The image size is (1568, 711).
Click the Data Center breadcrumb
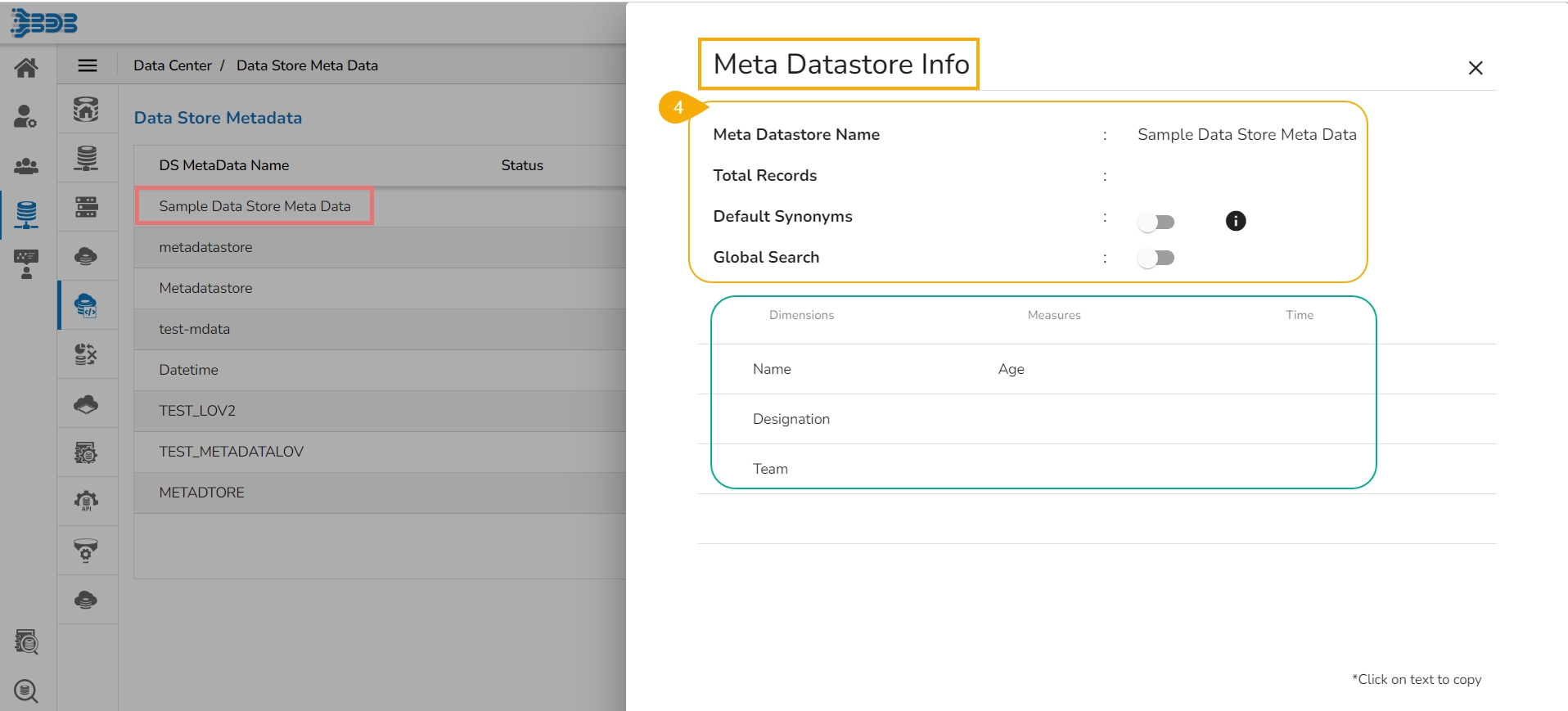172,65
